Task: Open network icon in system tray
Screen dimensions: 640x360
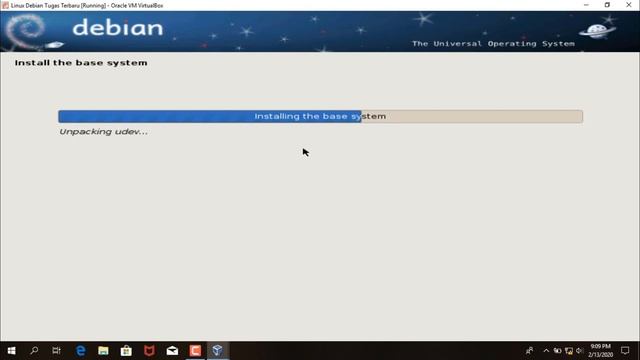Action: (569, 351)
